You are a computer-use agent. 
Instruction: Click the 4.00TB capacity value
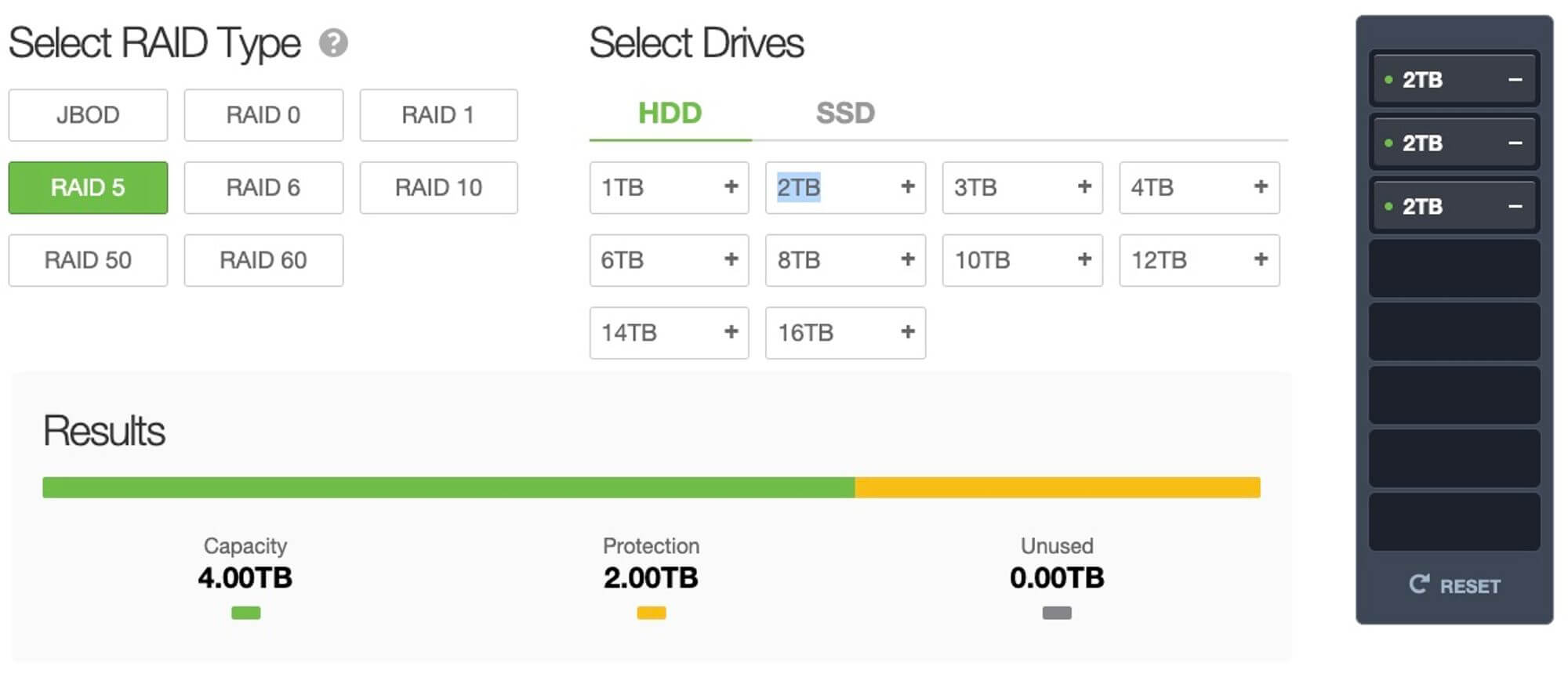click(x=245, y=578)
